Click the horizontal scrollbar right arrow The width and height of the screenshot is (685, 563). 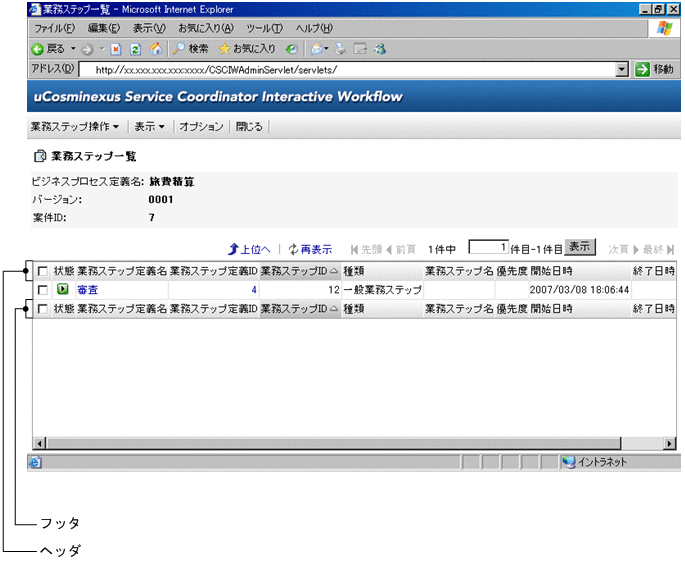click(x=669, y=444)
